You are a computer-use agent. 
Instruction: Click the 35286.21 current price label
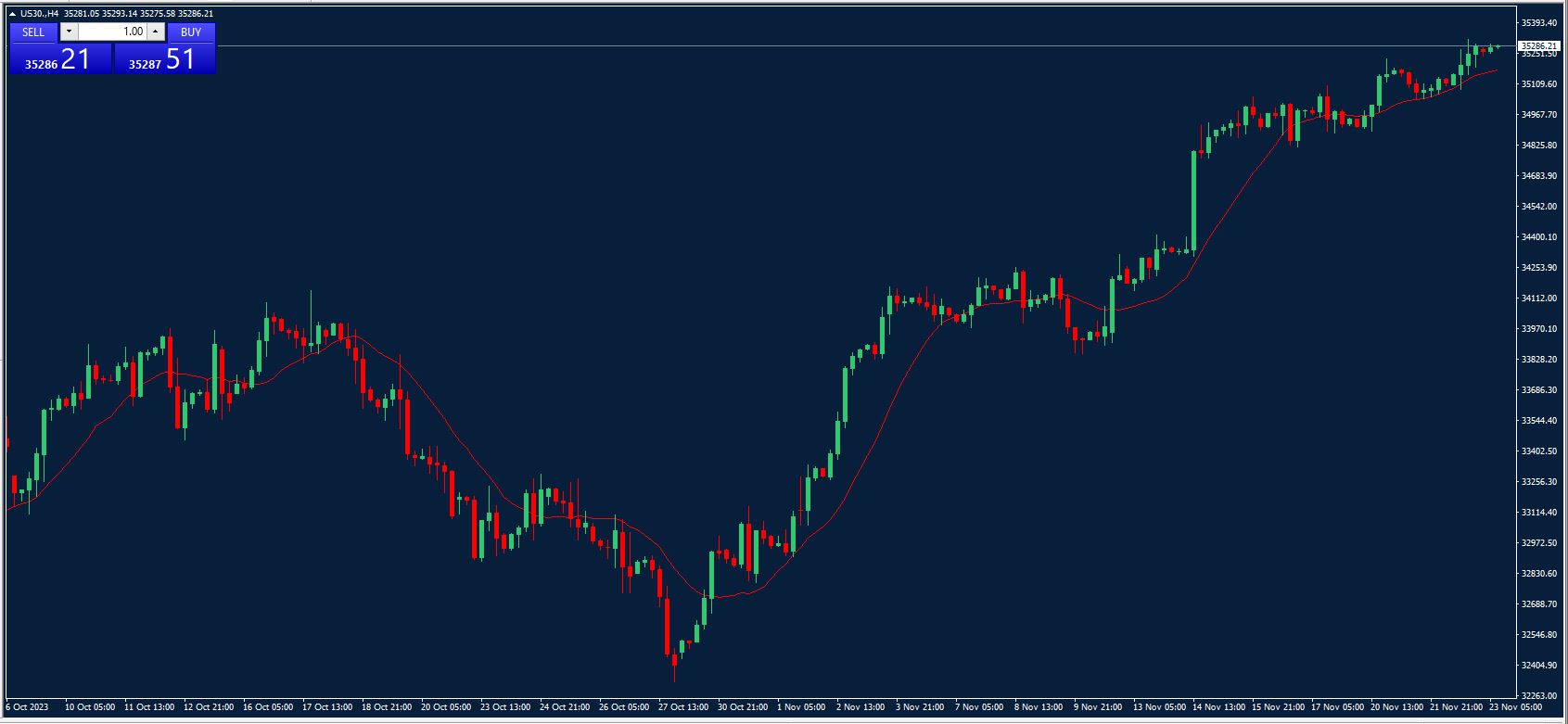click(x=1538, y=45)
